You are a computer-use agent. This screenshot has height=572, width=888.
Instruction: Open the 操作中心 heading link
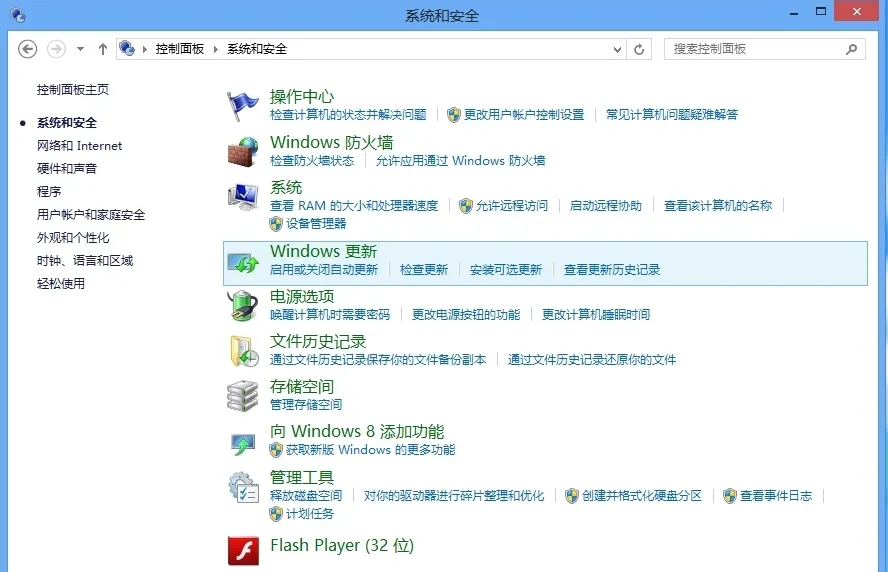click(302, 96)
